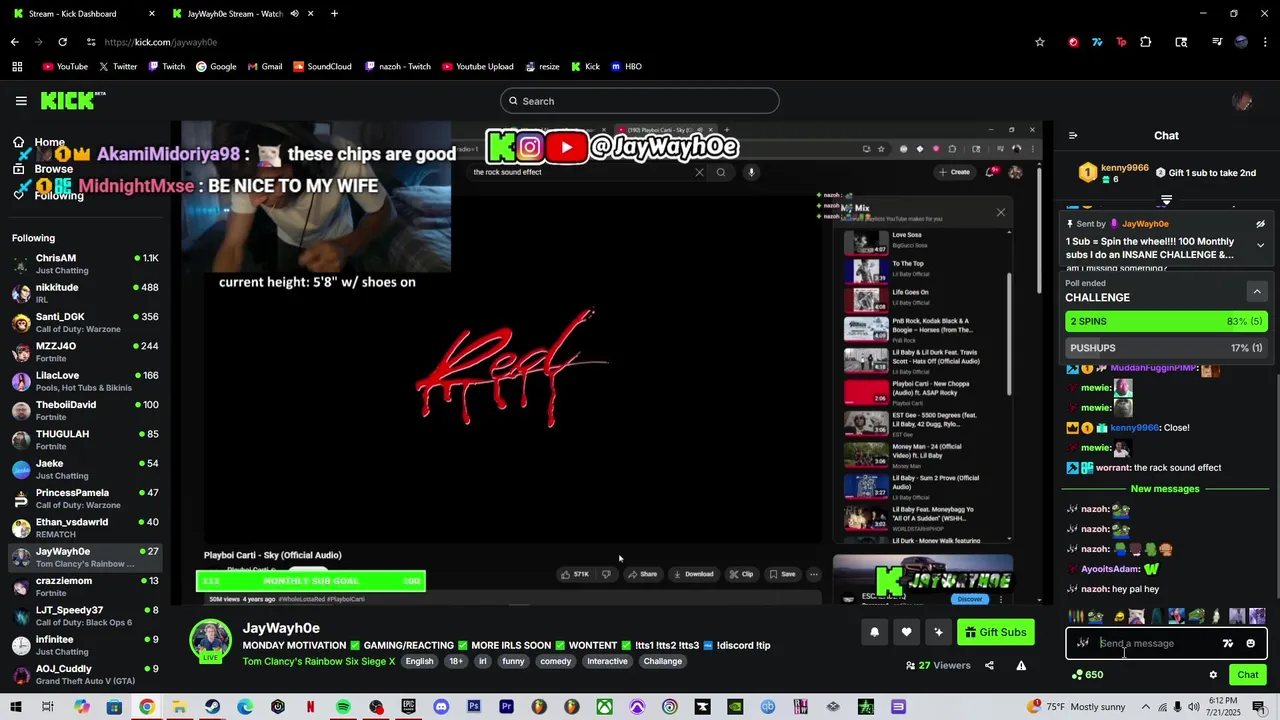Open YouTube bookmark

tap(65, 67)
